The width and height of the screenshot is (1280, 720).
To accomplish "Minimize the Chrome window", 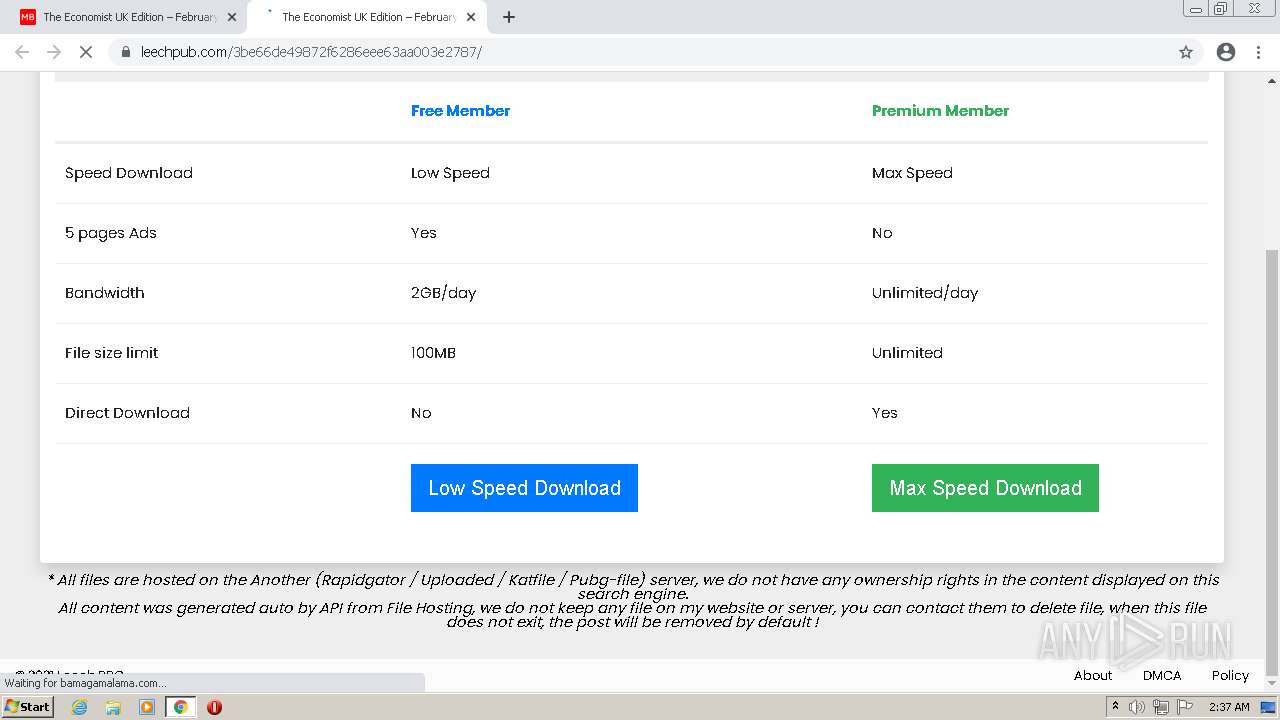I will click(1196, 8).
